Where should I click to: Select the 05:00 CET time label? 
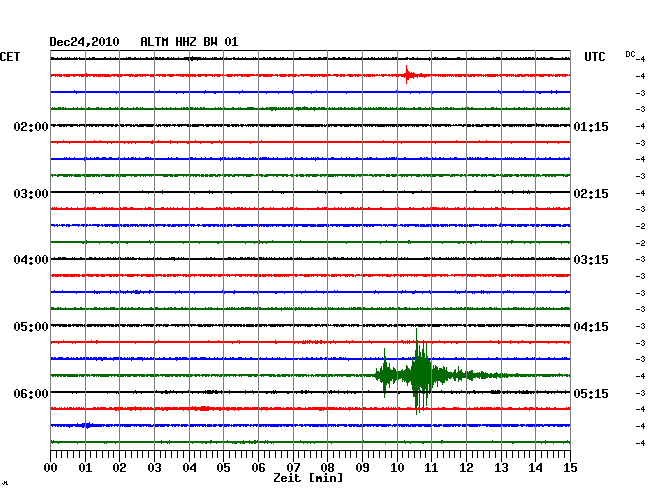tap(31, 327)
